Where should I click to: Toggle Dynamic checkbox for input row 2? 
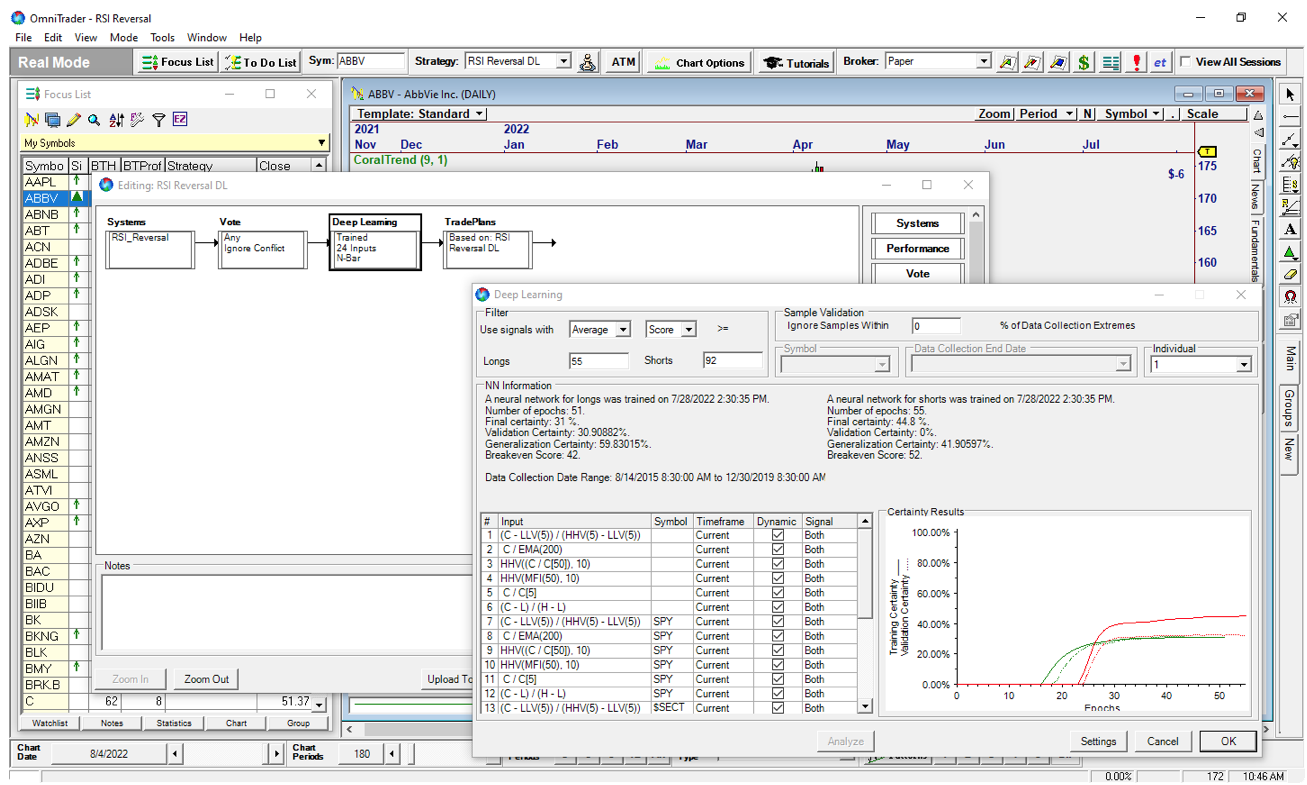[777, 550]
